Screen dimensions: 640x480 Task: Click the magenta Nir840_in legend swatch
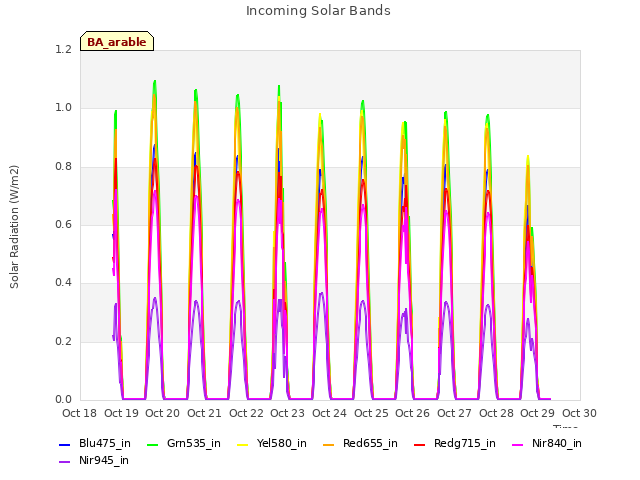(518, 444)
